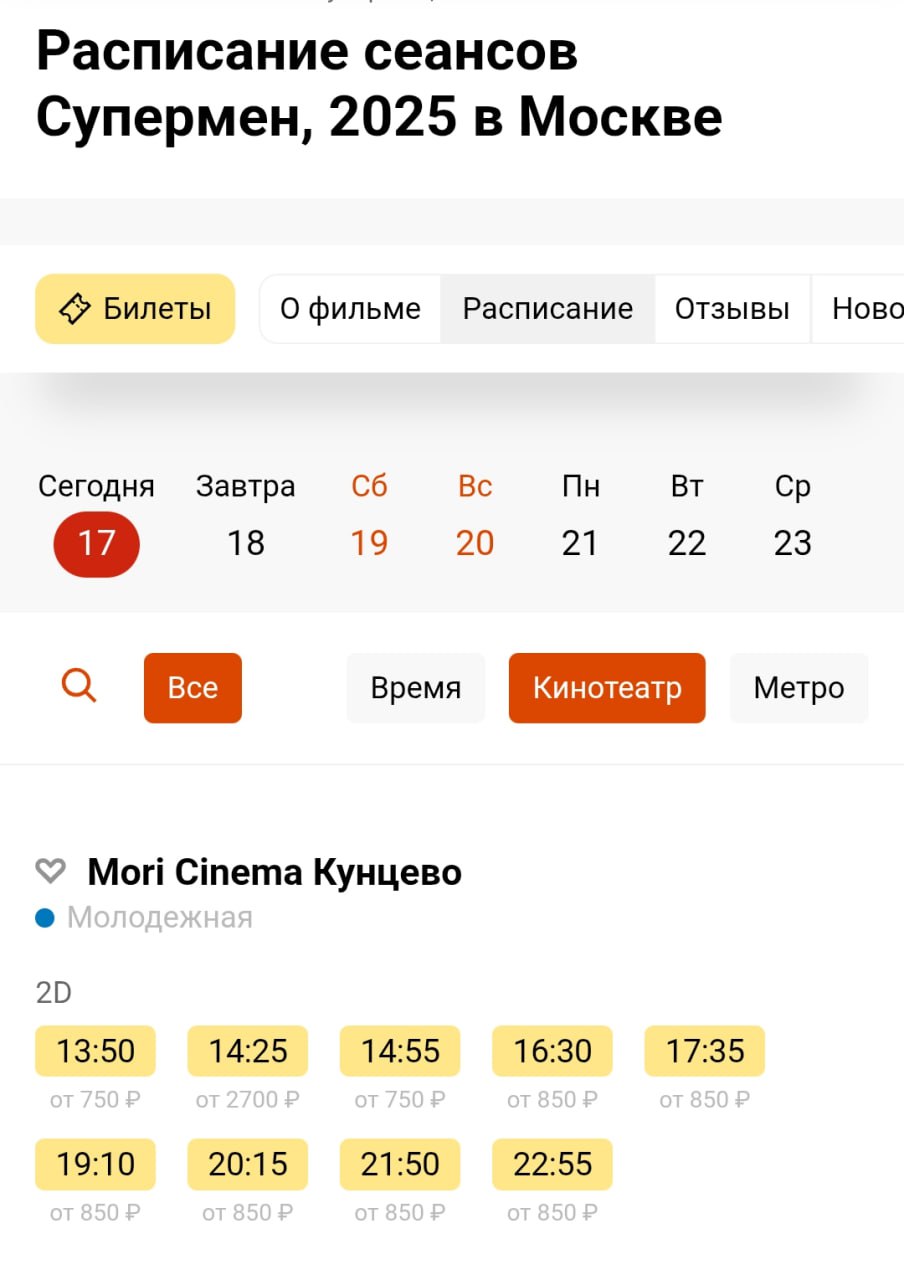
Task: Group sessions by Метро
Action: (x=799, y=688)
